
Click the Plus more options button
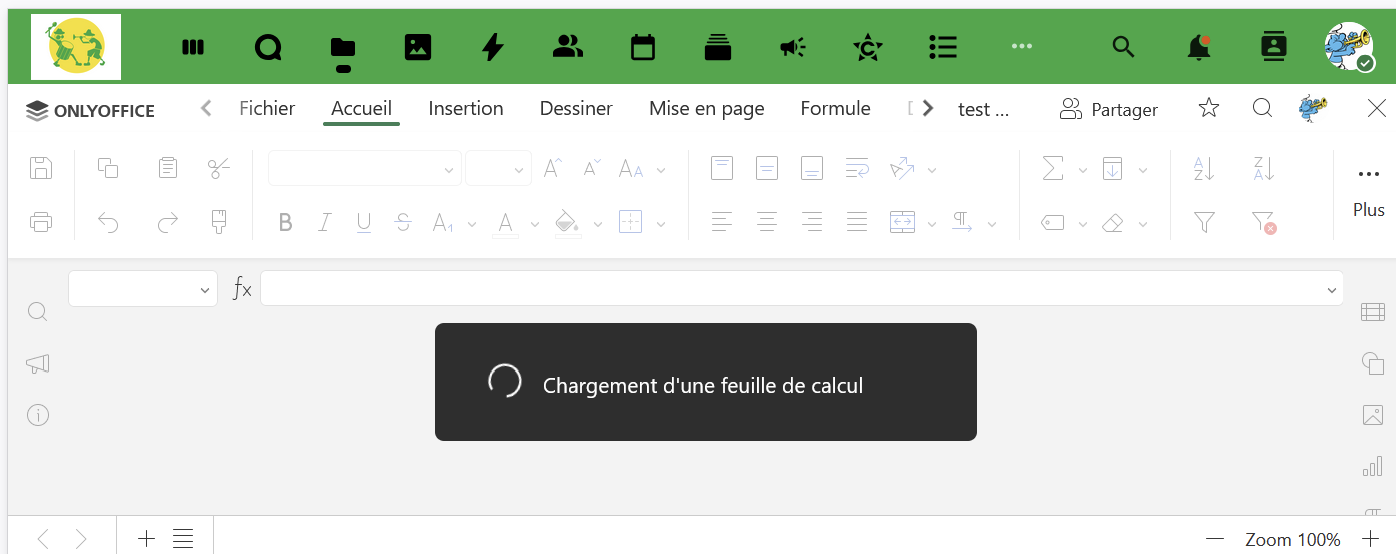point(1368,190)
